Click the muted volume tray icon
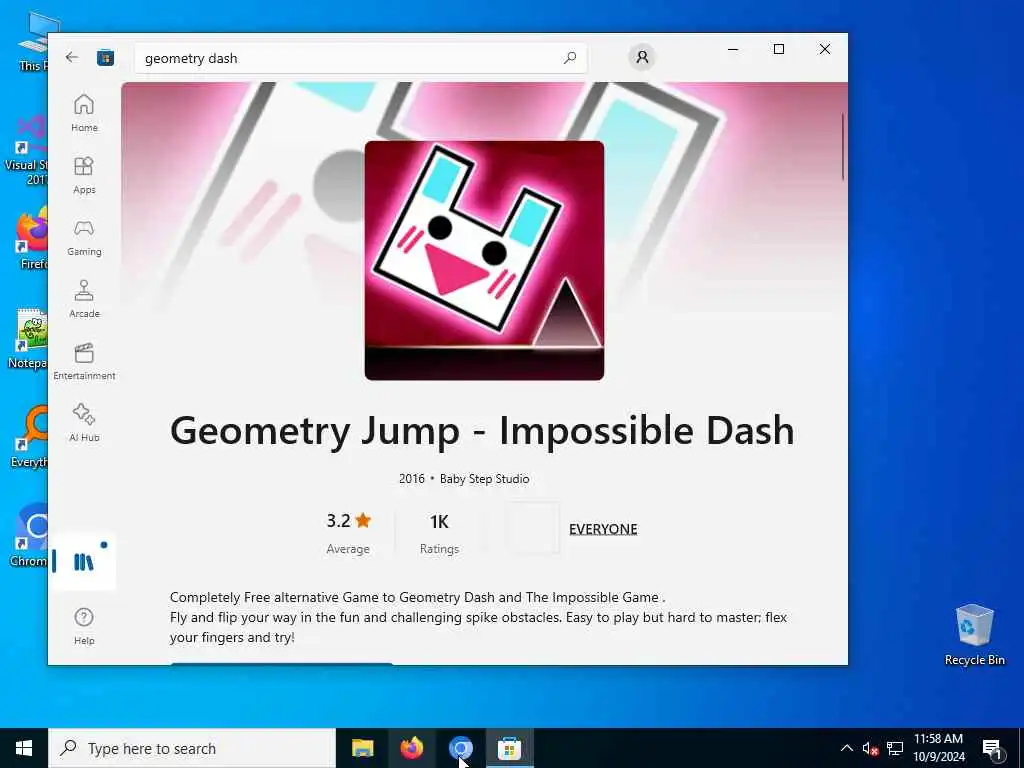1024x768 pixels. (x=870, y=748)
